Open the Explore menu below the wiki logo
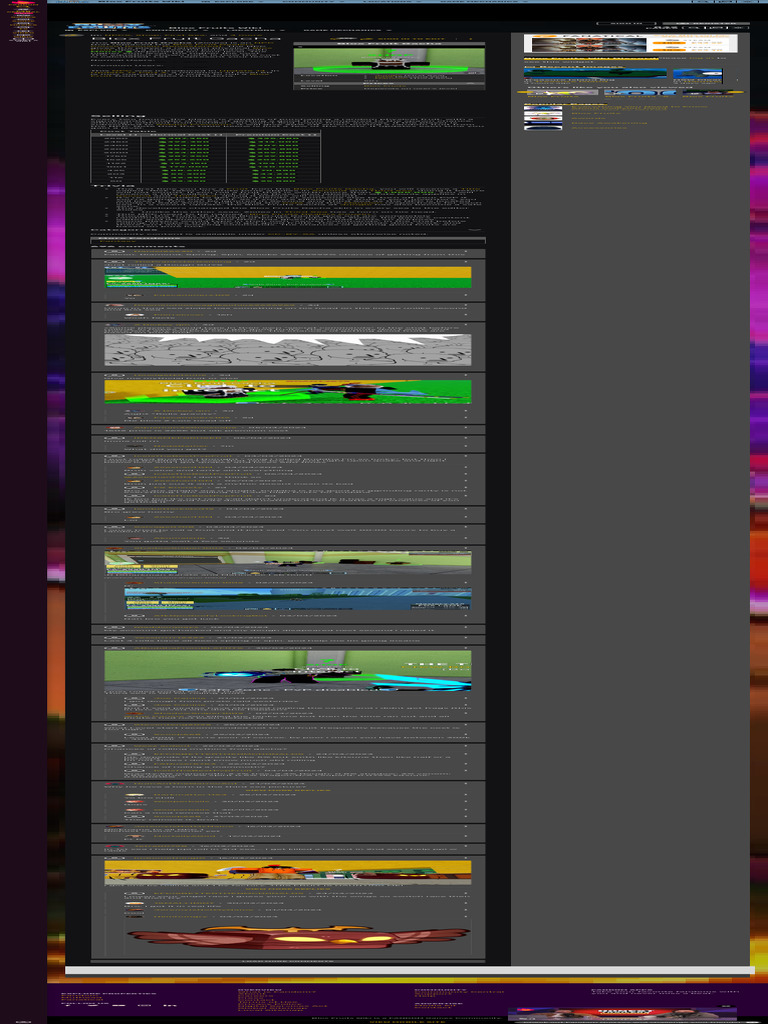This screenshot has width=768, height=1024. tap(95, 31)
